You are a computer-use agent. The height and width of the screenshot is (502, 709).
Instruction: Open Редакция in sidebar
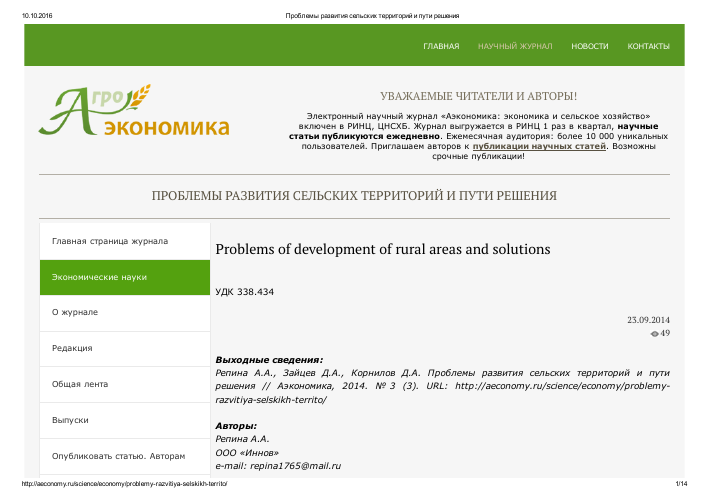click(x=72, y=348)
